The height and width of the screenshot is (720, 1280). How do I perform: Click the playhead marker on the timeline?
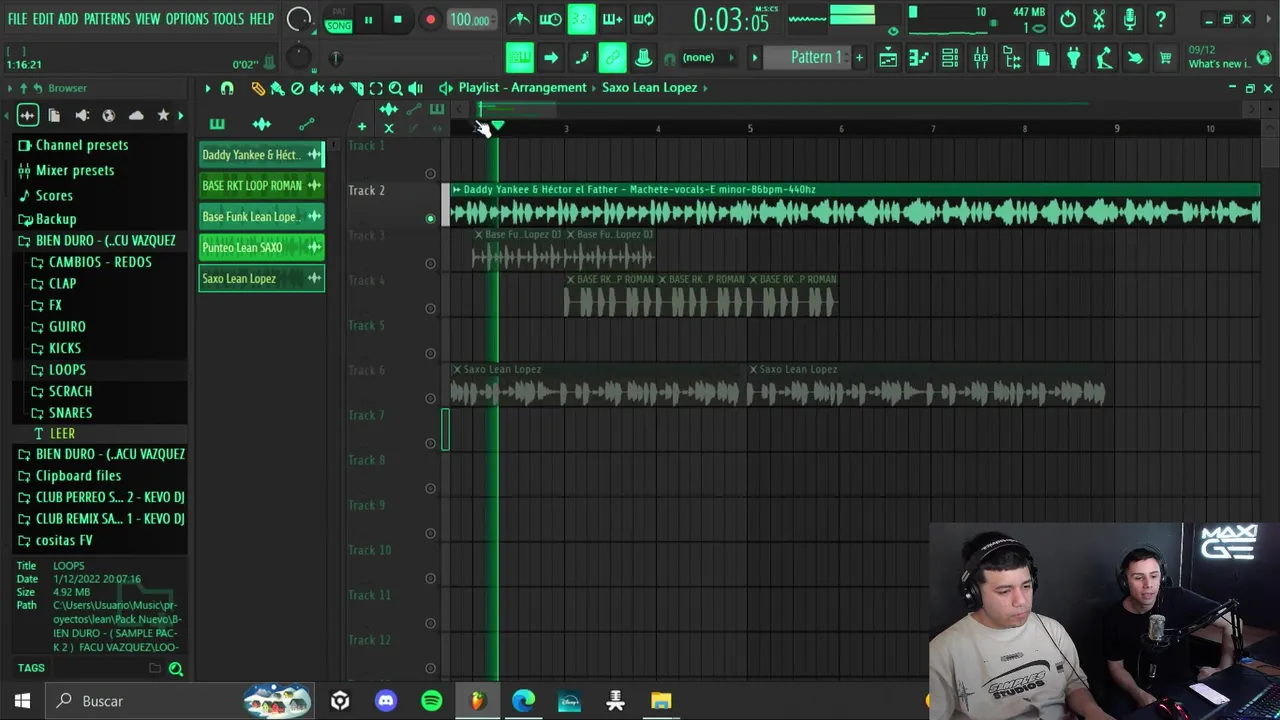(x=497, y=127)
